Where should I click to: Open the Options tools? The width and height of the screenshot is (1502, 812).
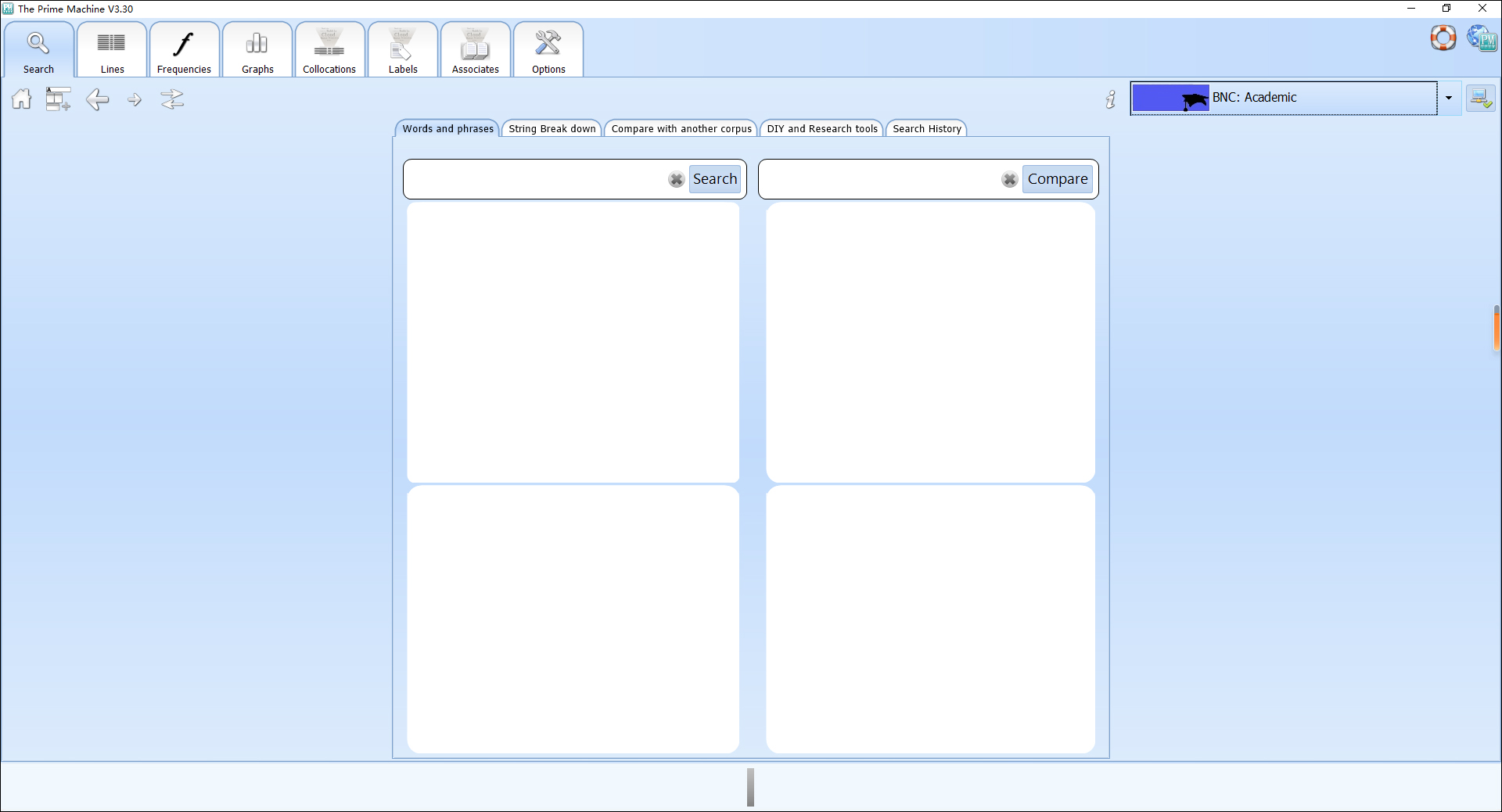pos(548,50)
